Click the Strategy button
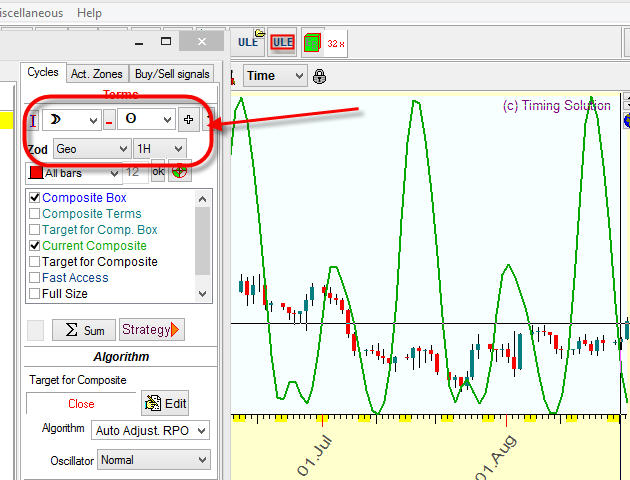This screenshot has height=480, width=630. [x=151, y=330]
